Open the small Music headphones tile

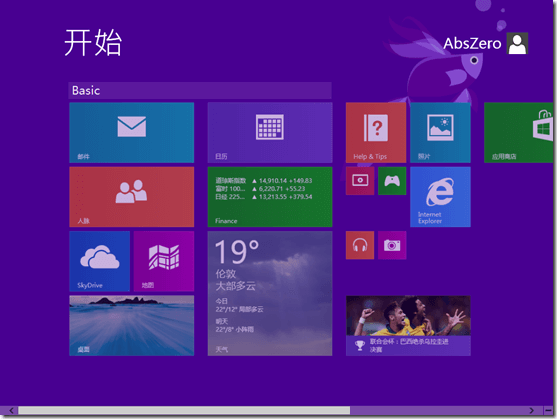tap(360, 245)
